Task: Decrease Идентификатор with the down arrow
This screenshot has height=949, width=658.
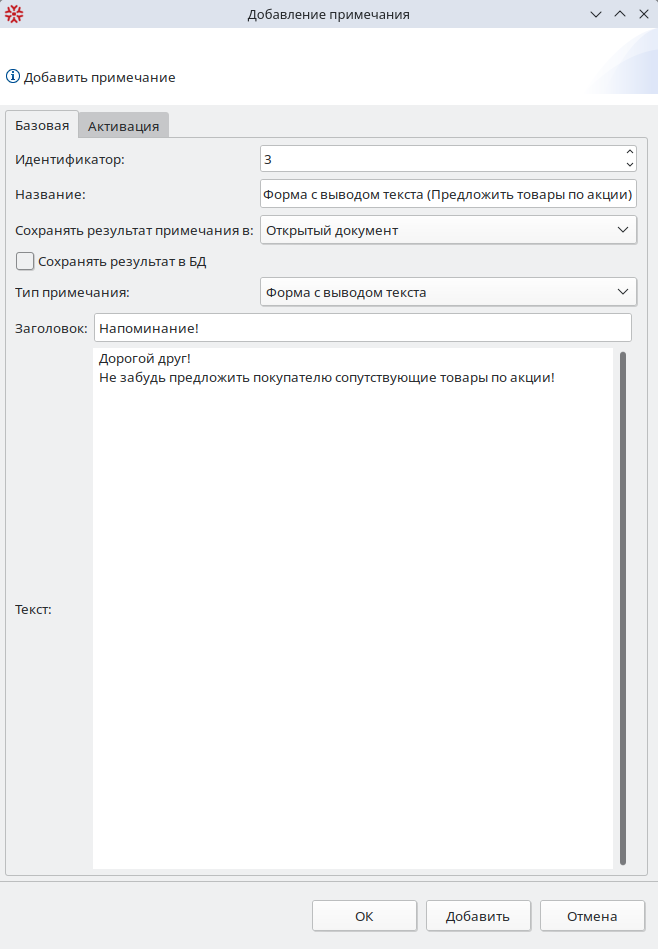Action: pos(629,164)
